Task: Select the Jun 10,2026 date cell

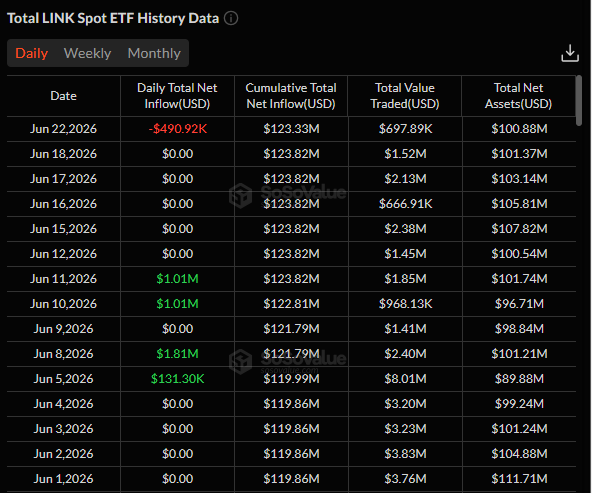Action: [x=63, y=304]
